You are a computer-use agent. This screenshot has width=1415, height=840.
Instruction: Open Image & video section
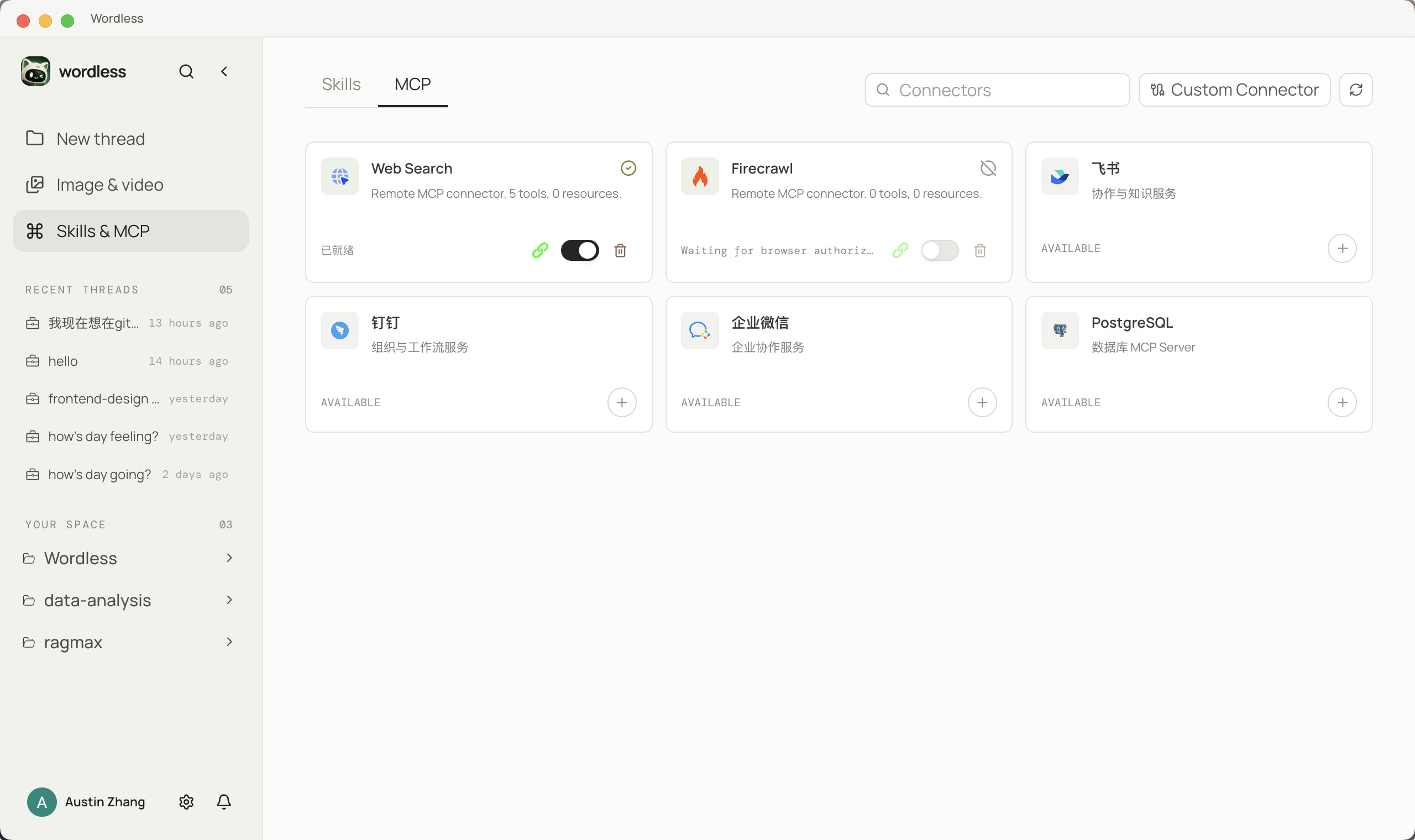coord(131,185)
